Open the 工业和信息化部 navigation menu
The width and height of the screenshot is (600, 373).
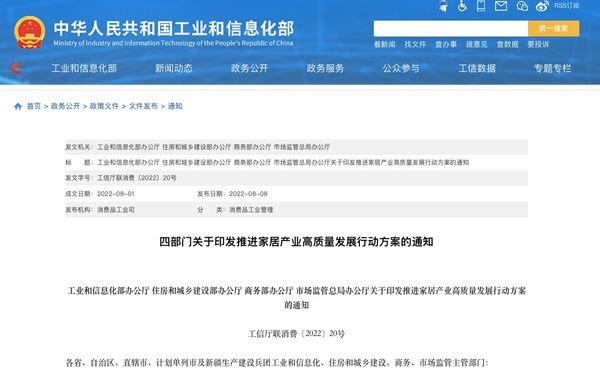coord(84,68)
